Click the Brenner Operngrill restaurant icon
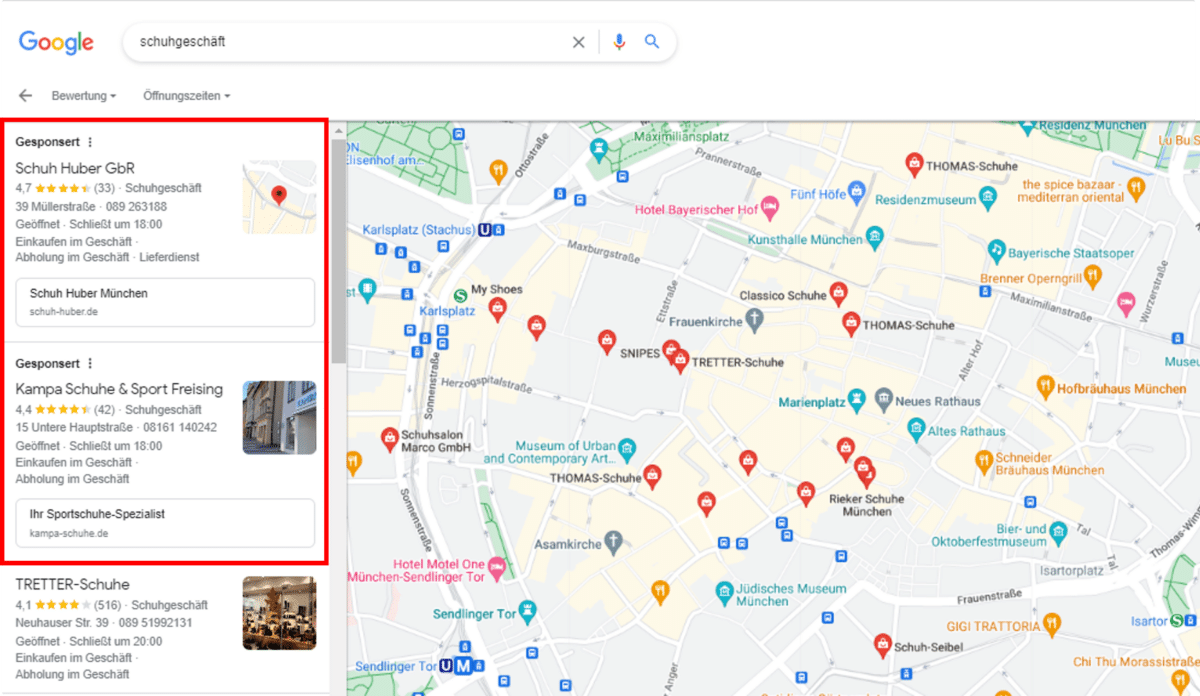Screen dimensions: 1200x696 click(x=1093, y=276)
